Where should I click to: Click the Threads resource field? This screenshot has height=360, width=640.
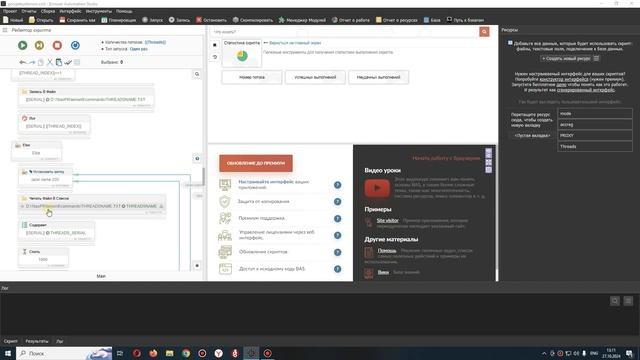[x=595, y=147]
